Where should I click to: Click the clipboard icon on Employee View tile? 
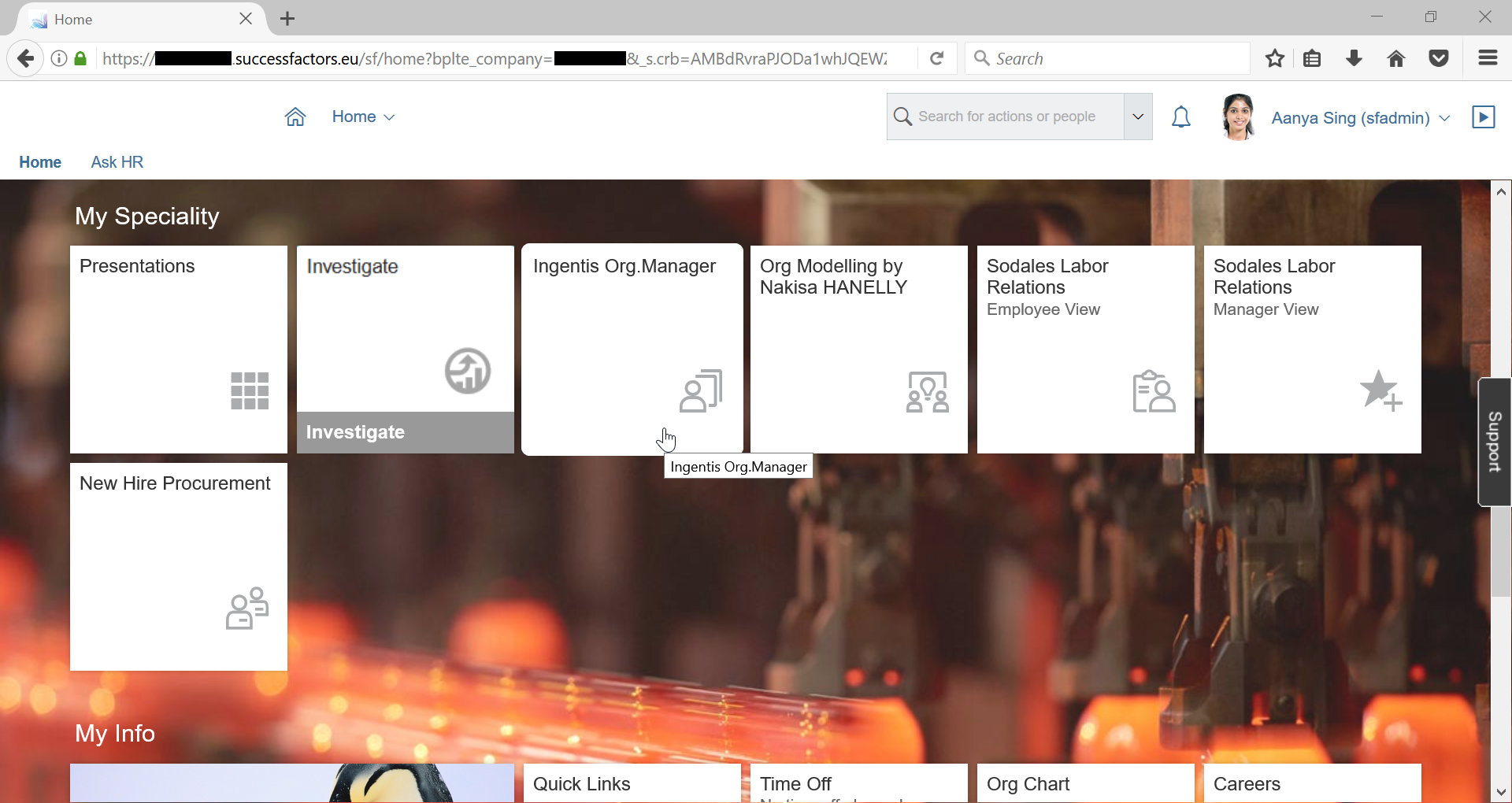pos(1153,391)
